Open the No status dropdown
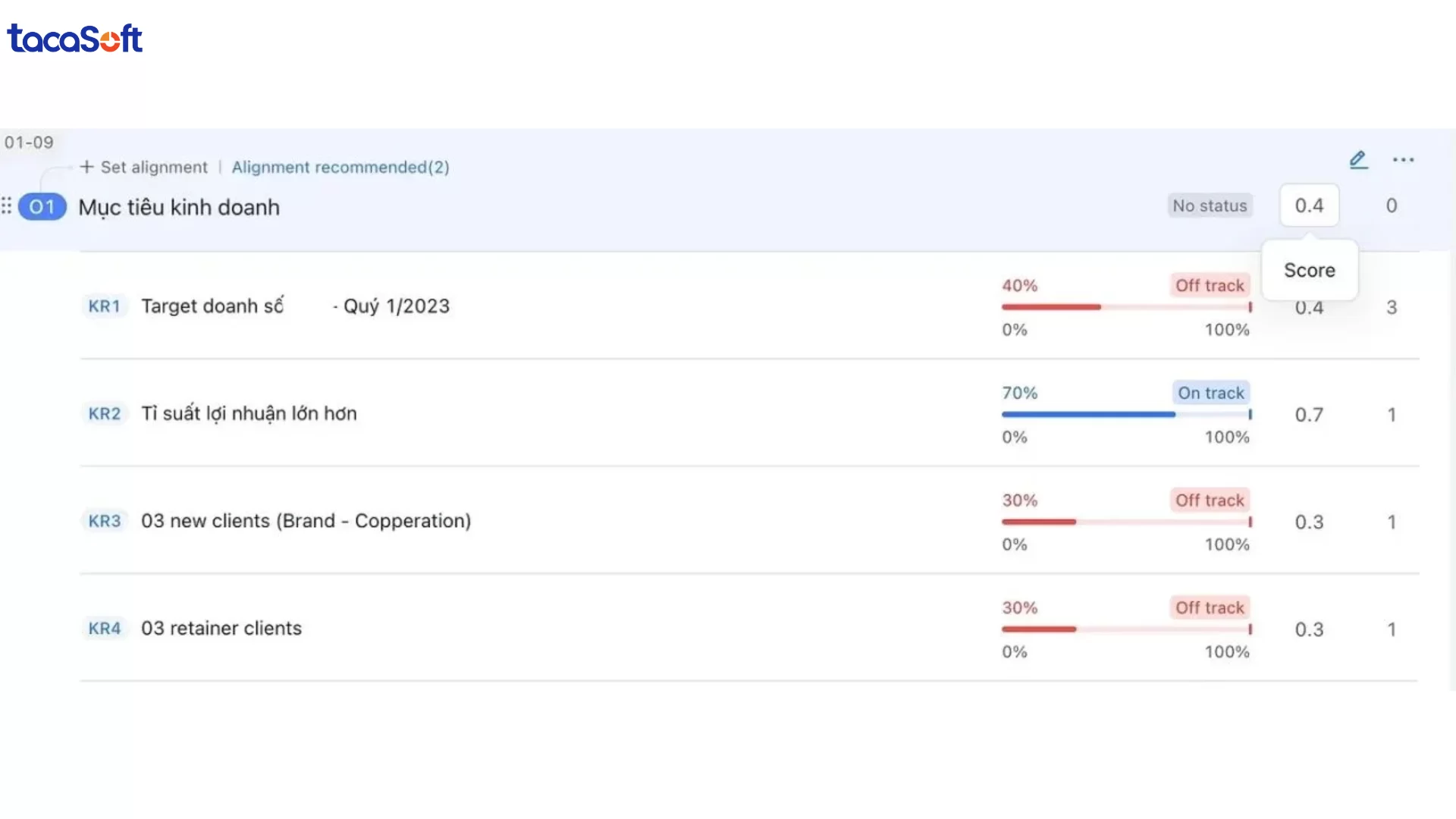 coord(1210,206)
